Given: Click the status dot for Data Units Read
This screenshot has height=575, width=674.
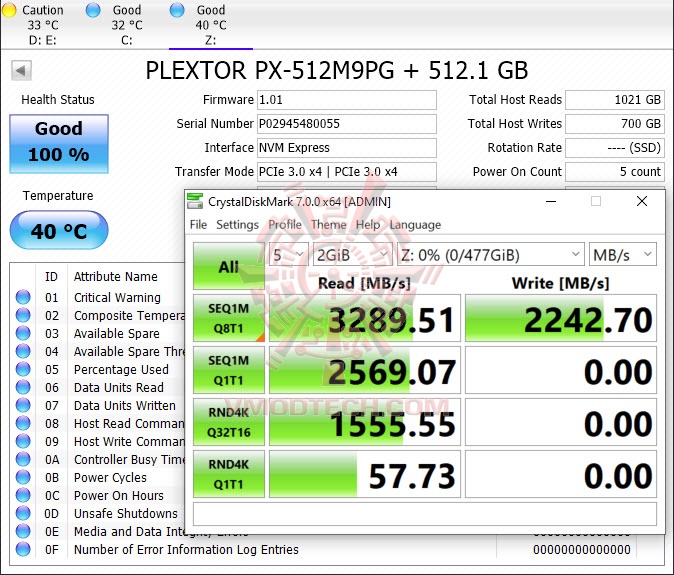Looking at the screenshot, I should pos(23,388).
